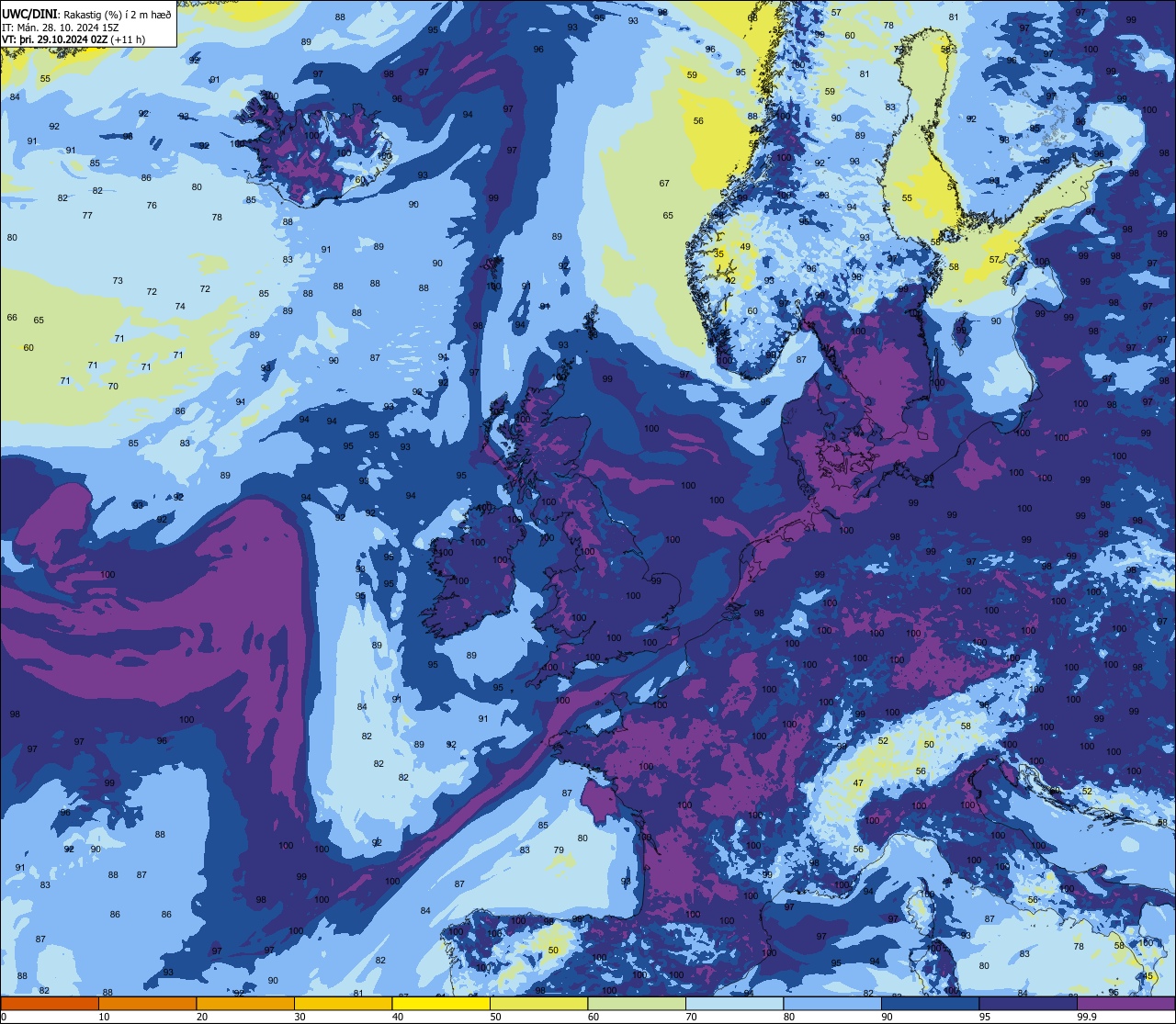Click the '99.9' legend tick label
This screenshot has height=1024, width=1176.
1088,1017
